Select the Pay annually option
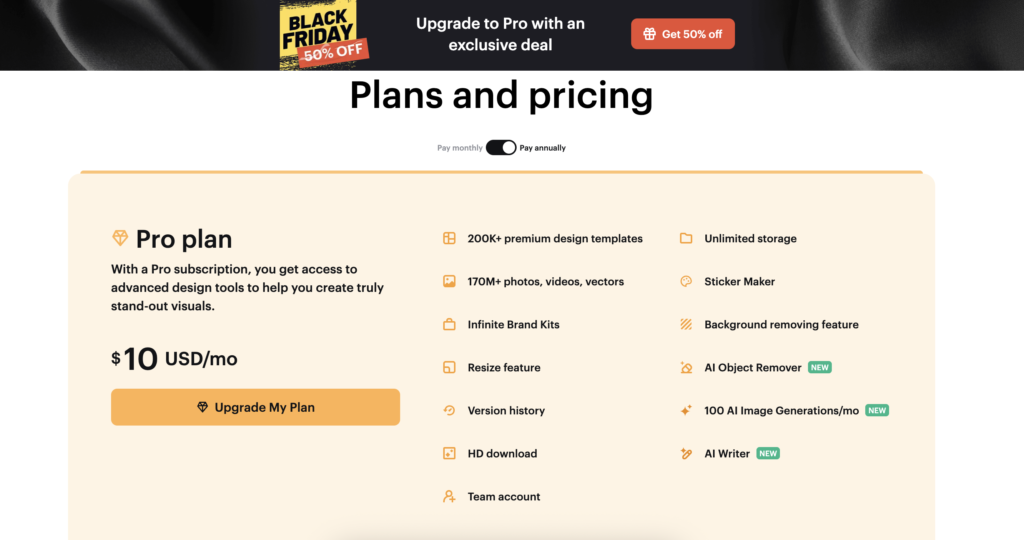 pyautogui.click(x=543, y=148)
